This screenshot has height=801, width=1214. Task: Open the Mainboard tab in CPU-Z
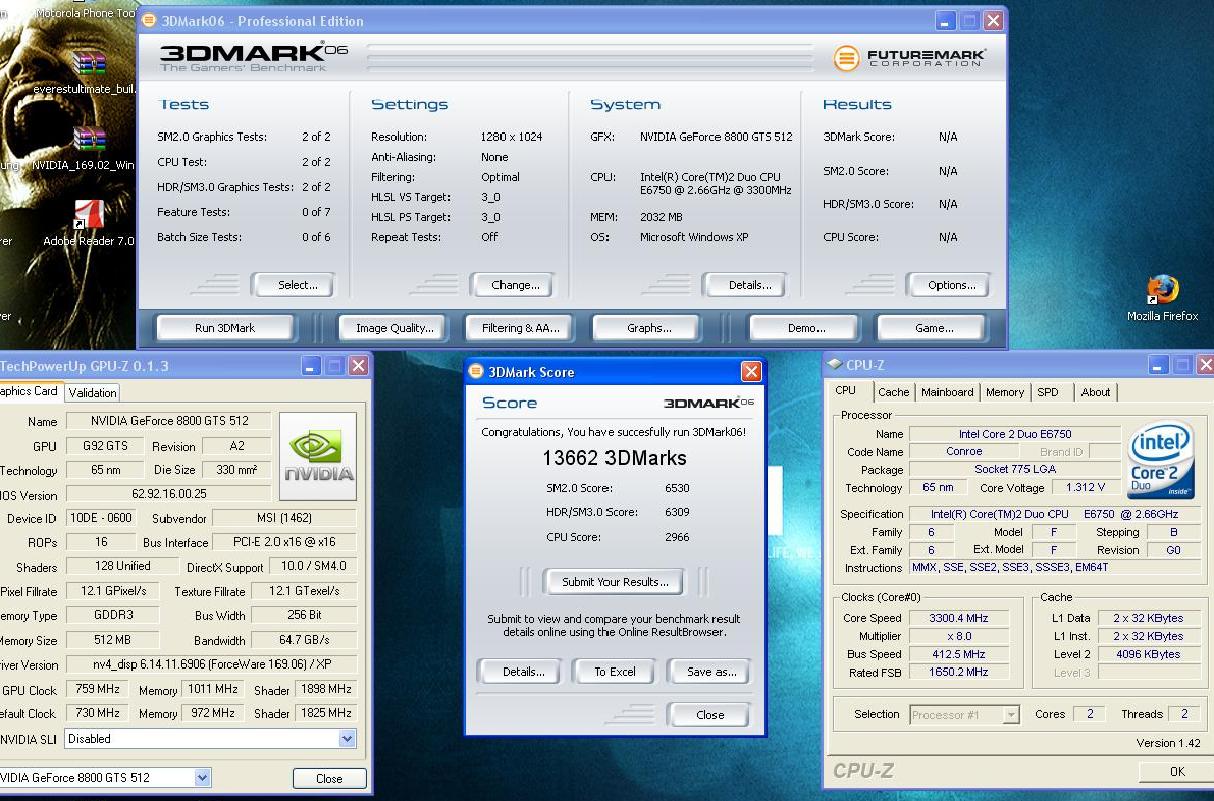click(947, 392)
